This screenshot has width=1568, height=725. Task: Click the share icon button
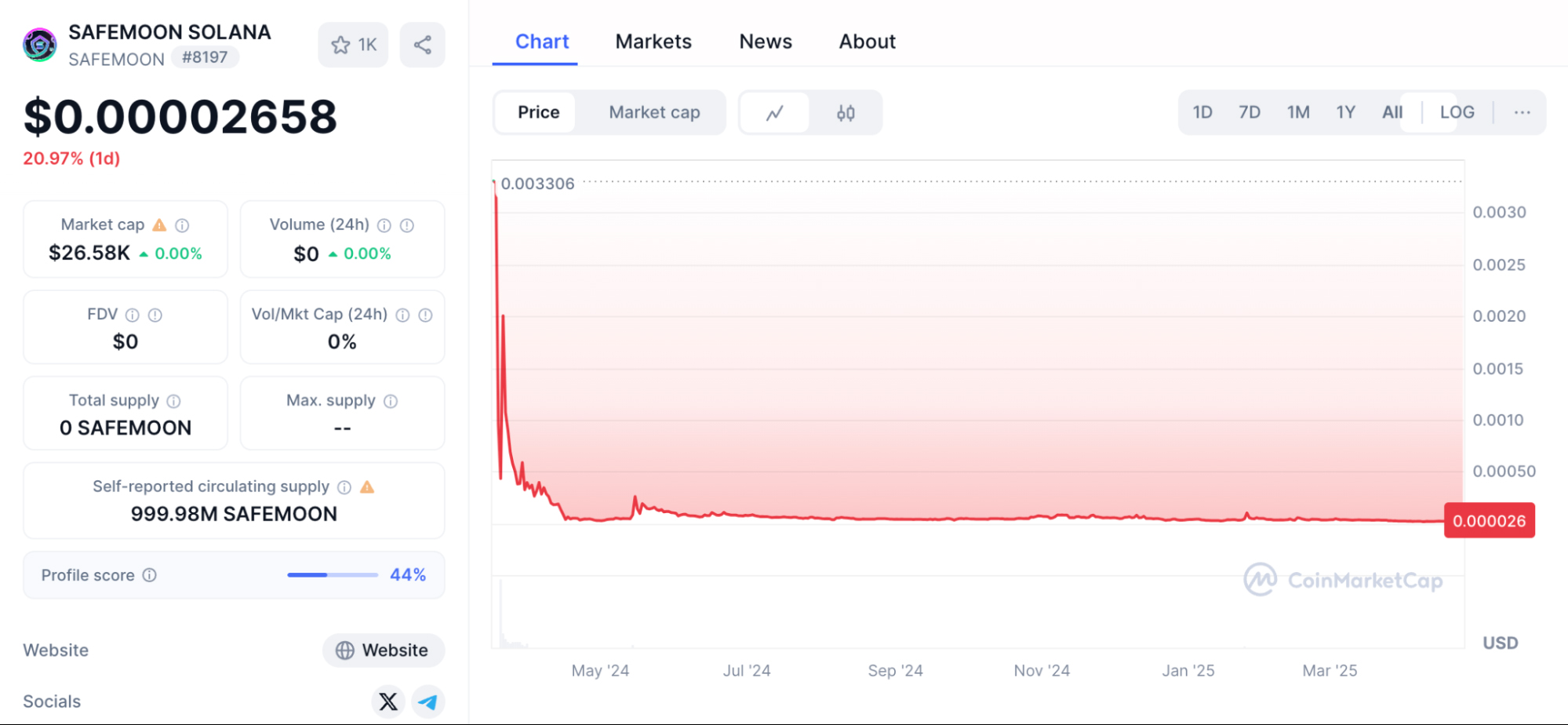click(422, 45)
